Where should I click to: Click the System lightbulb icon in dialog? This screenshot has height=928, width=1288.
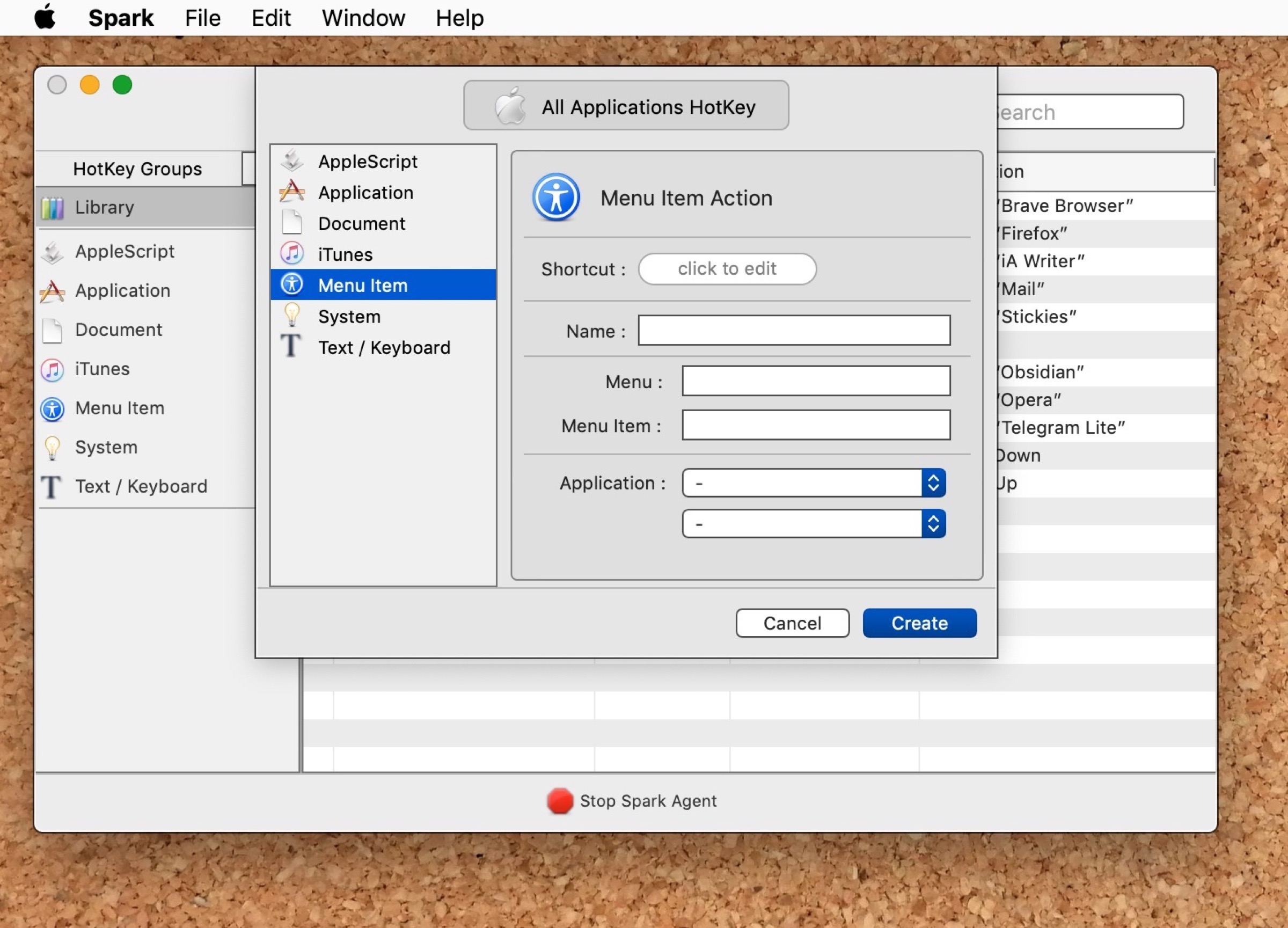click(x=292, y=316)
